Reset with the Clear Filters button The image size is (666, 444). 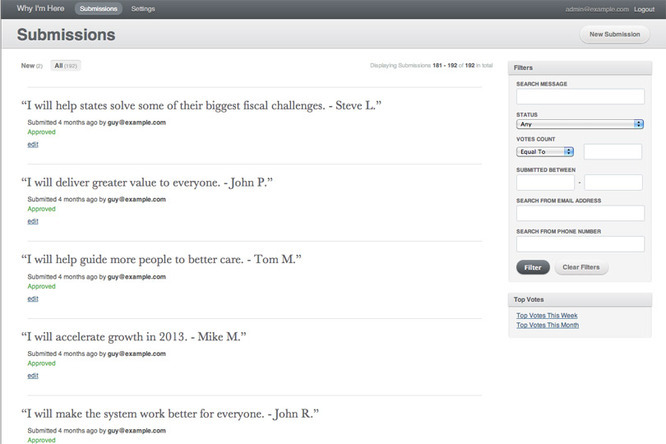click(x=581, y=267)
